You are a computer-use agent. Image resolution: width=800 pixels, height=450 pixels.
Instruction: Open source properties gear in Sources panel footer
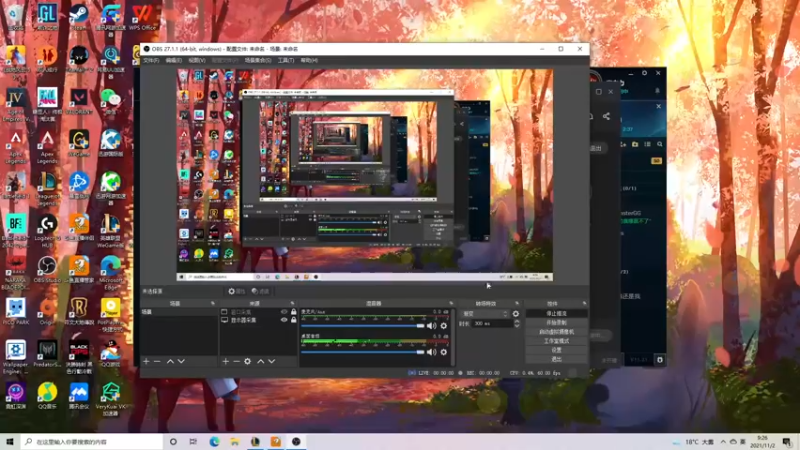pyautogui.click(x=247, y=361)
